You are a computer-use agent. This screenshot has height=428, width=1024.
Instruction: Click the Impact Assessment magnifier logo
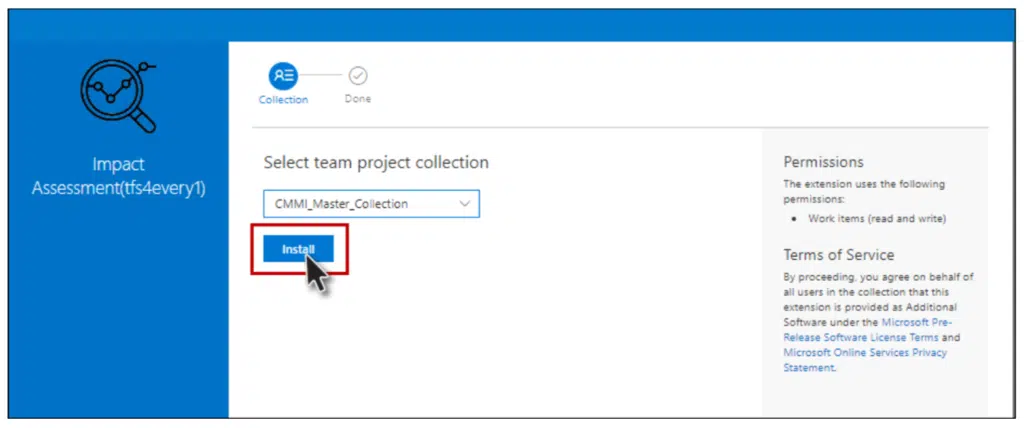click(x=117, y=94)
